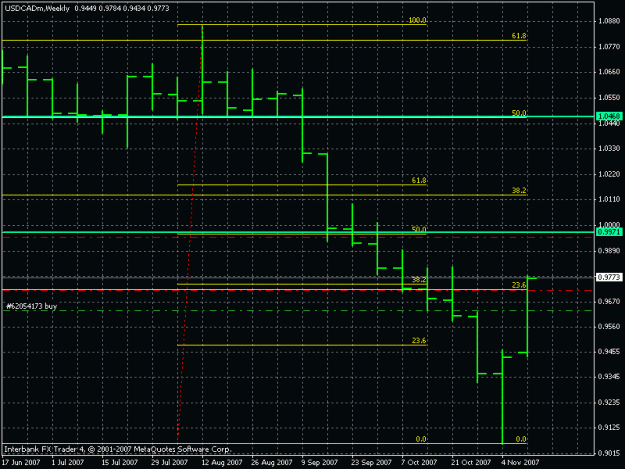Screen dimensions: 625x469
Task: Click the 0.9235 price axis label
Action: point(609,402)
